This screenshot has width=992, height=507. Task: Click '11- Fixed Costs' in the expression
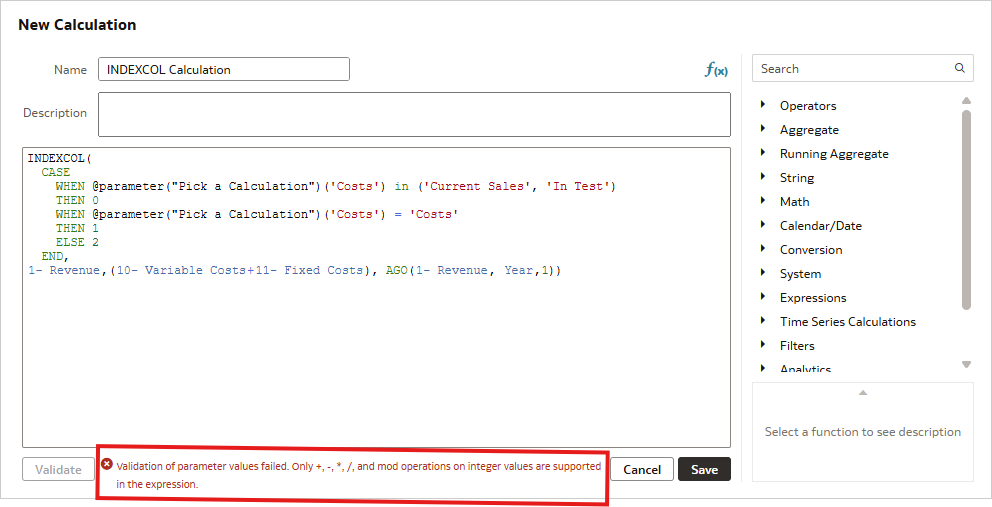tap(309, 270)
